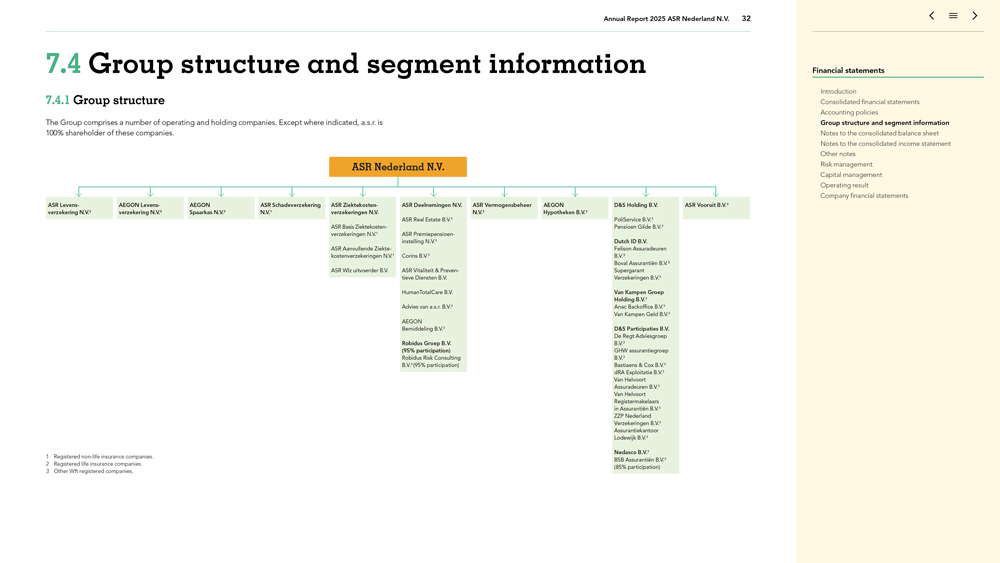Open Operating result section
Image resolution: width=1000 pixels, height=563 pixels.
coord(844,185)
